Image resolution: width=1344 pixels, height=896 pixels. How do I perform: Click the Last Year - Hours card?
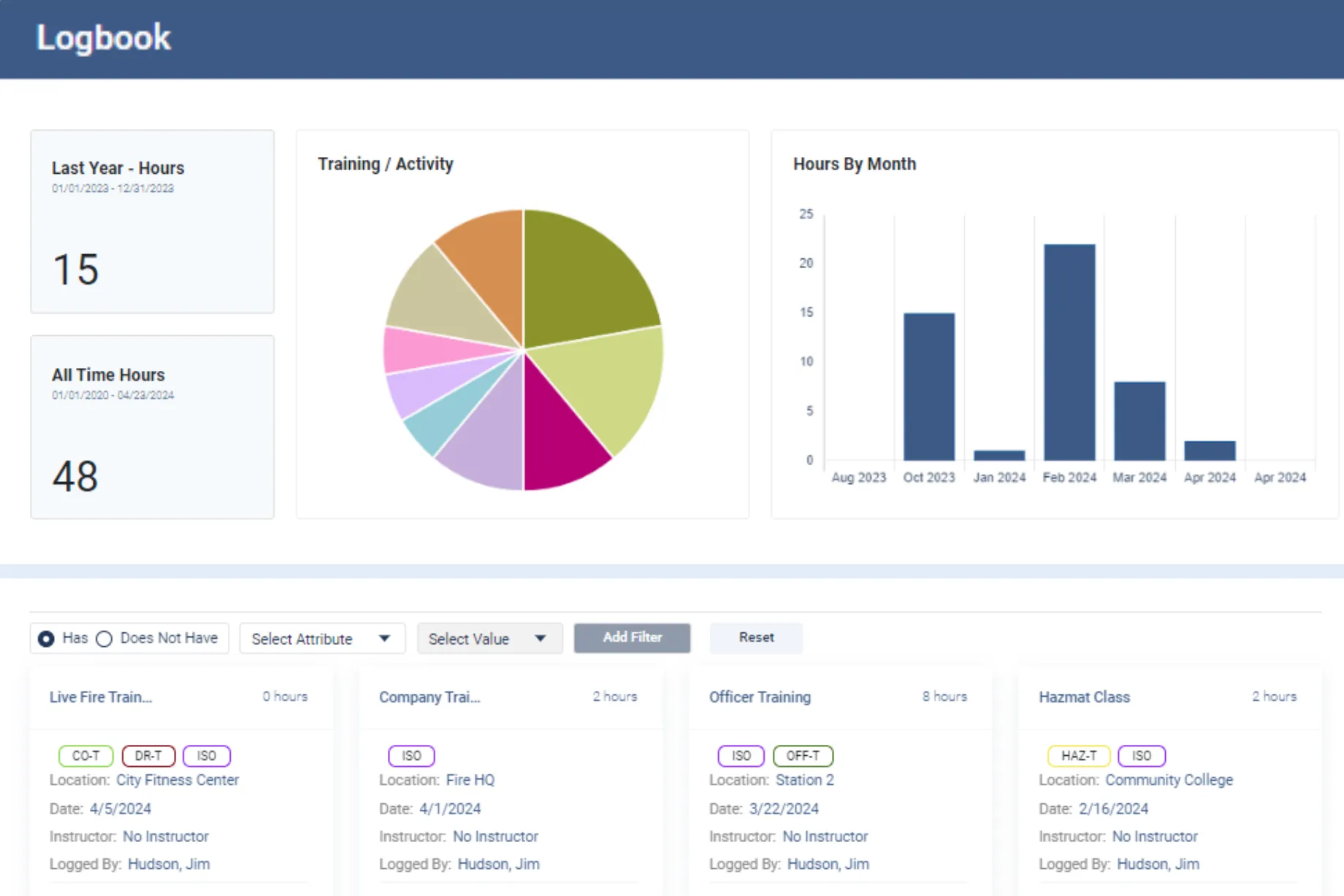[152, 222]
